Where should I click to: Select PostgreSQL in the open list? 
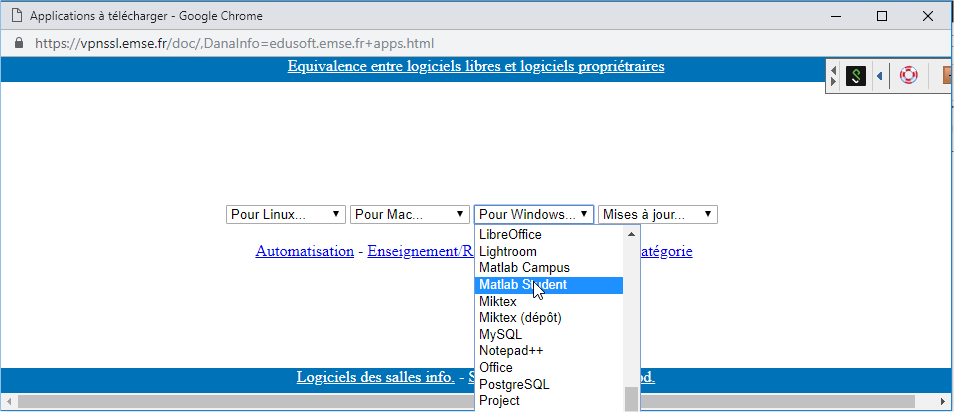click(x=514, y=384)
